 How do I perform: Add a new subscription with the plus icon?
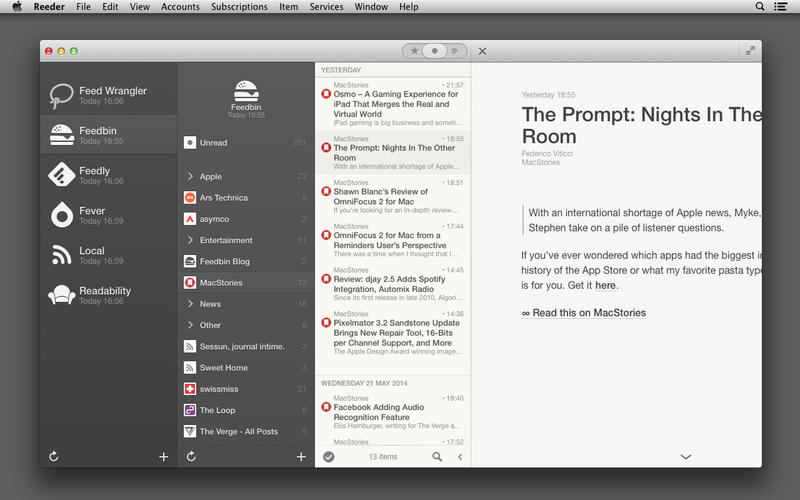pyautogui.click(x=301, y=457)
